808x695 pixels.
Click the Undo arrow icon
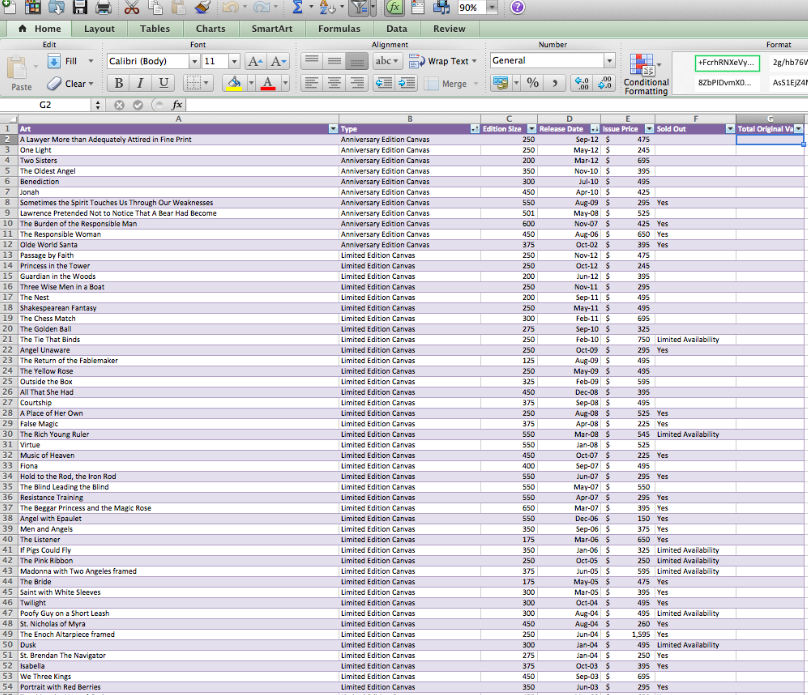pyautogui.click(x=231, y=7)
